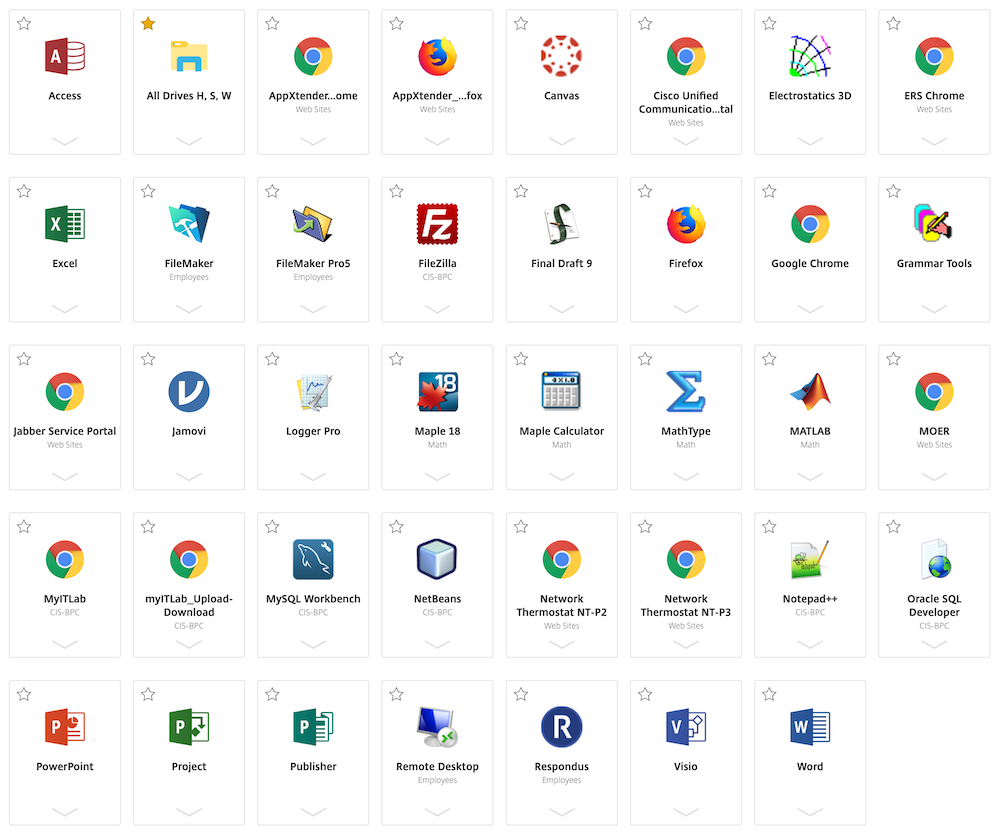Open the AppXtender...ome Chrome web site
Image resolution: width=1000 pixels, height=834 pixels.
coord(312,56)
